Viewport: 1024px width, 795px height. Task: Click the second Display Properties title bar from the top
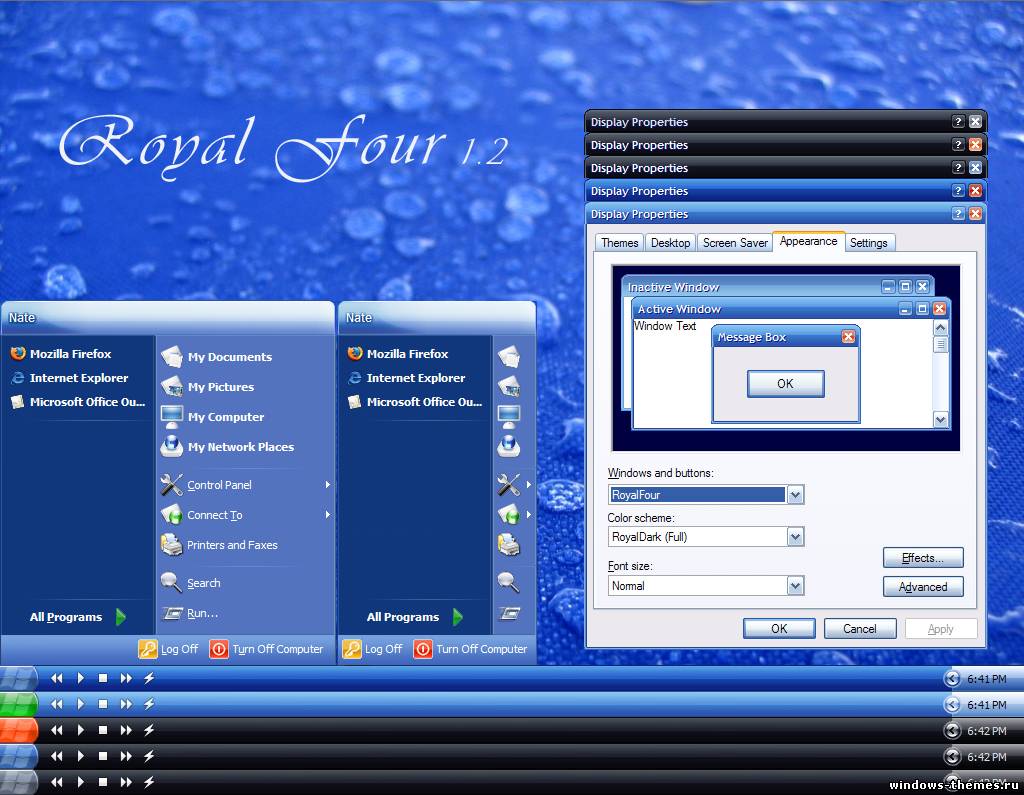tap(785, 145)
